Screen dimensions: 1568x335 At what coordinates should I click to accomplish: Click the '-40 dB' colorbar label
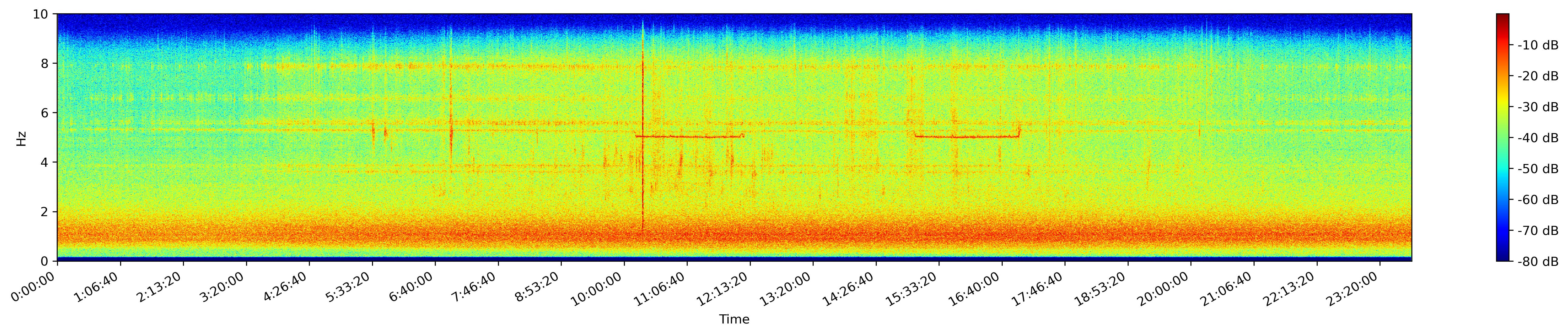coord(1538,138)
